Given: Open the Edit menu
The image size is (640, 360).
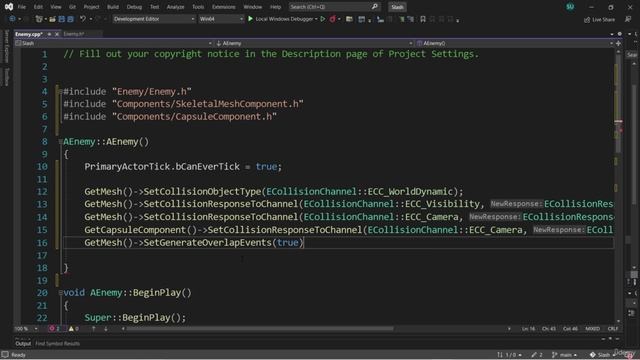Looking at the screenshot, I should [38, 7].
